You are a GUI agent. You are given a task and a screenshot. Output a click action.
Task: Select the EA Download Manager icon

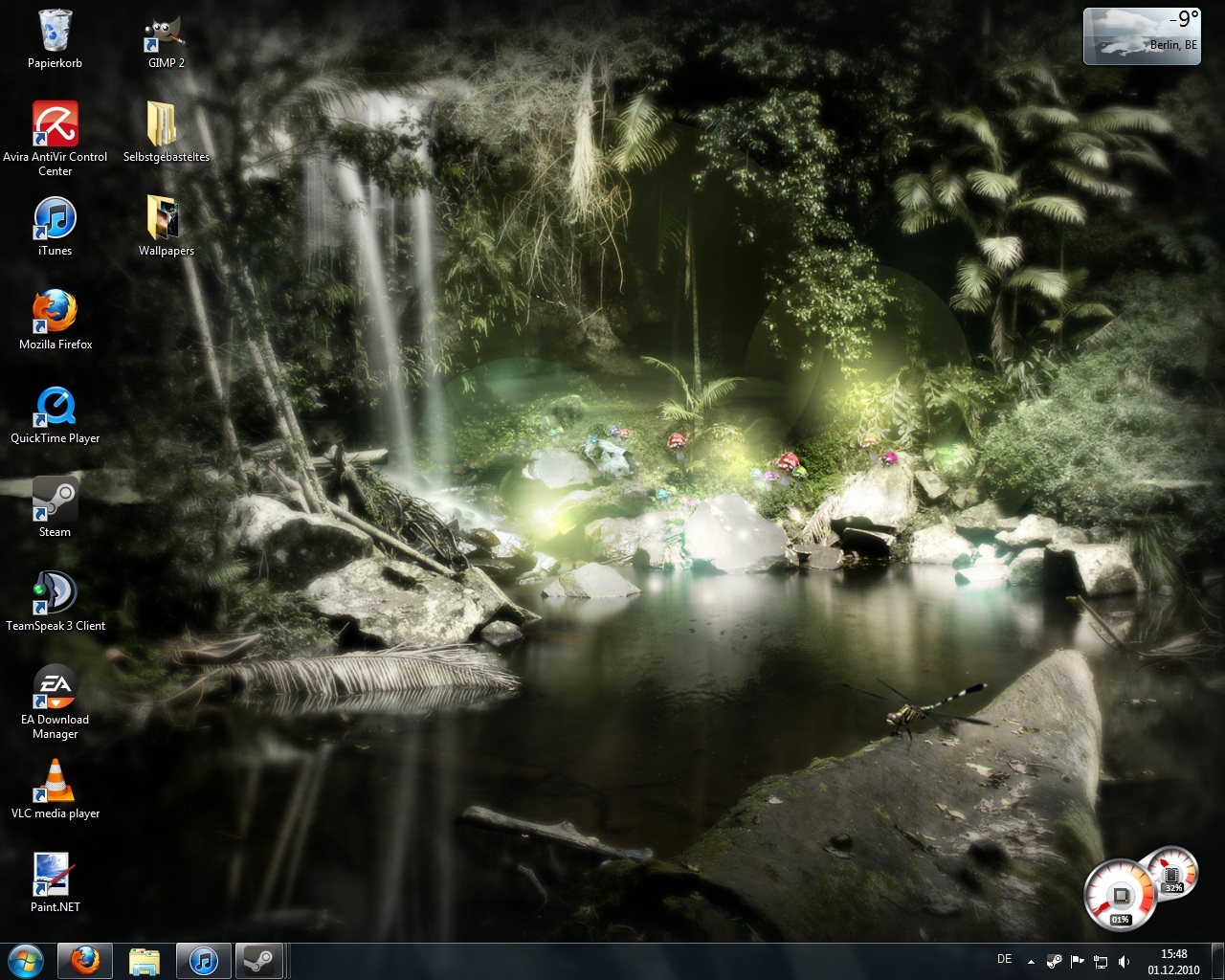click(55, 687)
